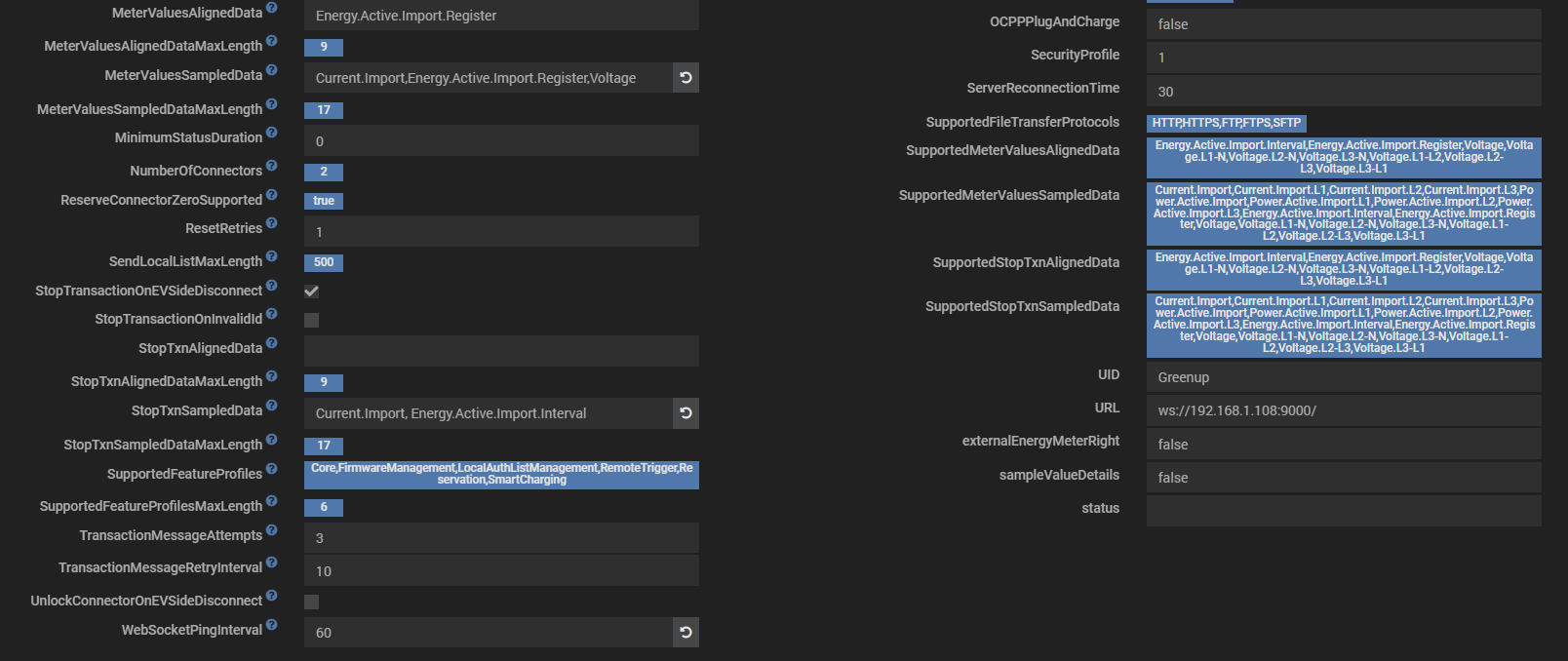This screenshot has height=661, width=1568.
Task: Open help for NumberOfConnectors
Action: click(272, 167)
